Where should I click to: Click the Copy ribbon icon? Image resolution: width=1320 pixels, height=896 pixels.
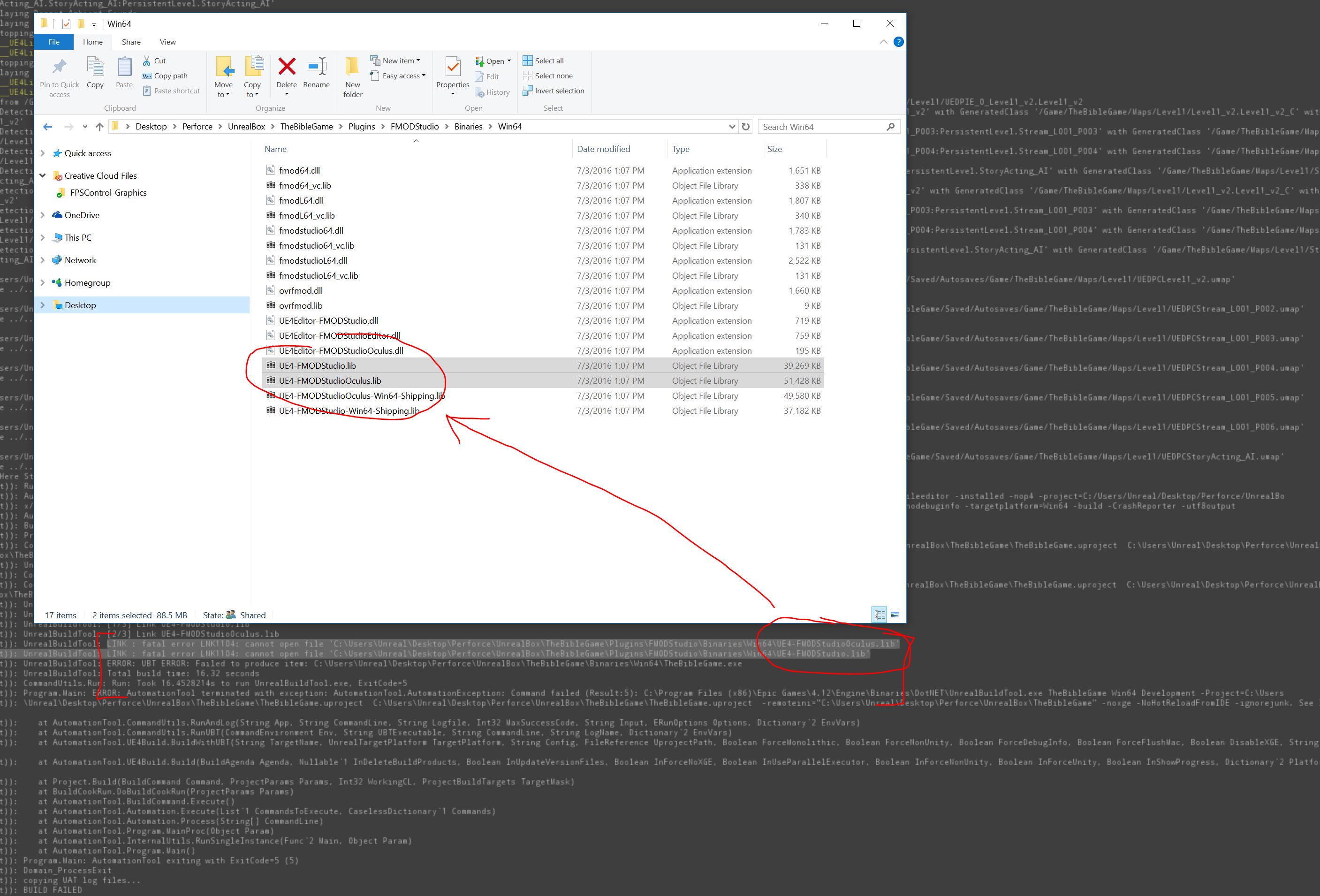tap(95, 67)
